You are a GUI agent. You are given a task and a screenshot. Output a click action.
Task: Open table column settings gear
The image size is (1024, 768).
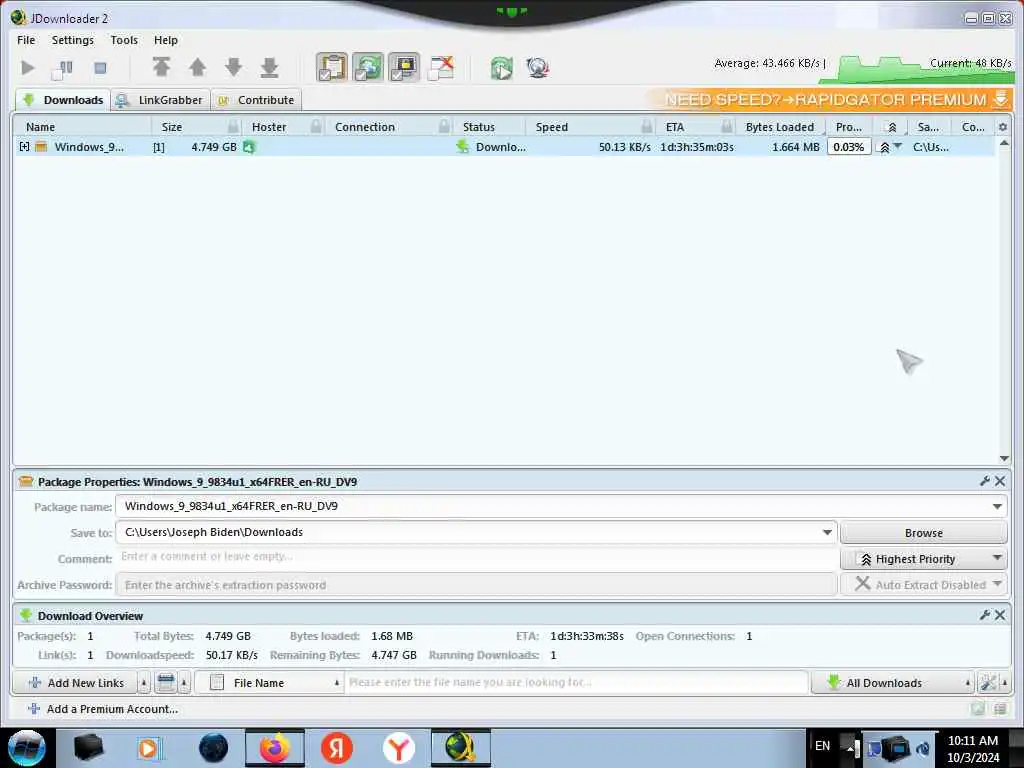1003,127
